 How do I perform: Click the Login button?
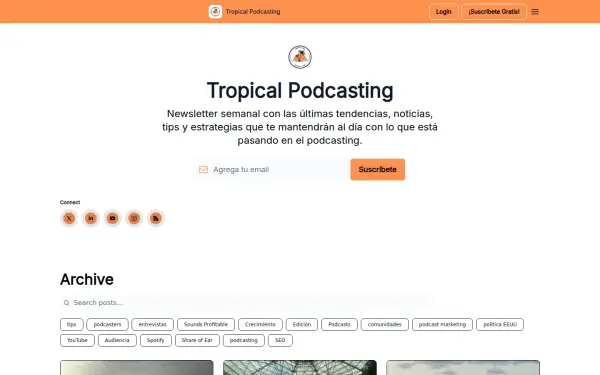(443, 12)
